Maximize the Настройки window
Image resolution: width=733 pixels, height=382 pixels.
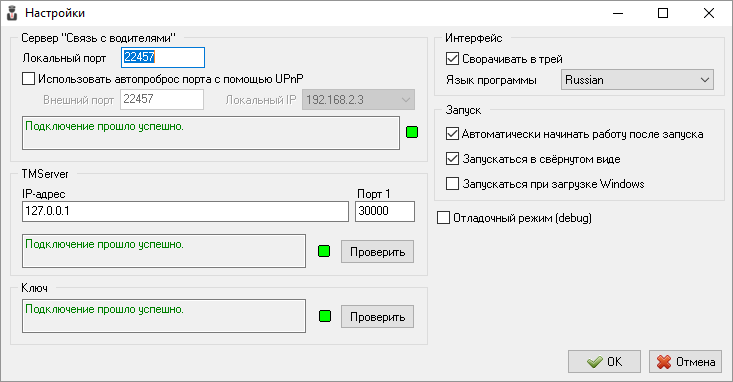(x=663, y=13)
